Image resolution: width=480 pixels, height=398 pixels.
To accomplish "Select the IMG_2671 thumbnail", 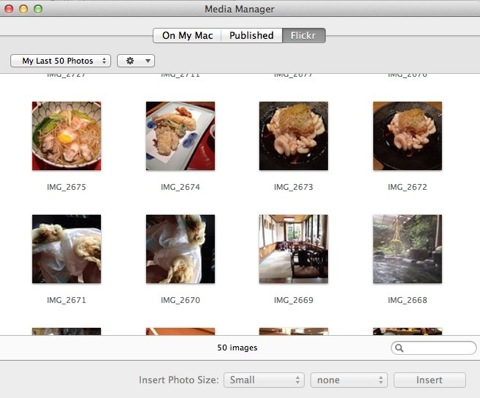I will coord(66,249).
